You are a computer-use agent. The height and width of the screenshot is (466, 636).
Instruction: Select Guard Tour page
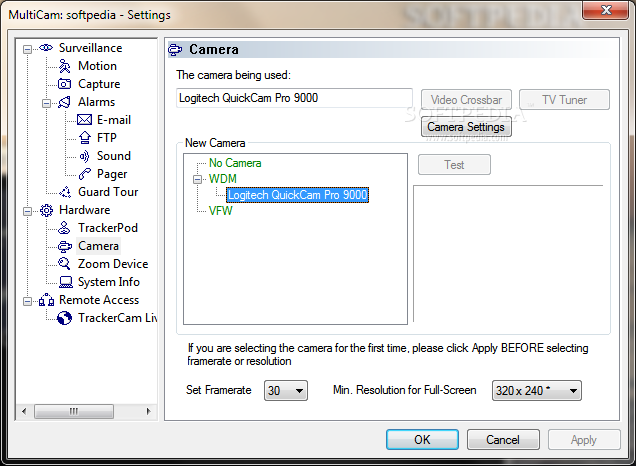point(108,192)
